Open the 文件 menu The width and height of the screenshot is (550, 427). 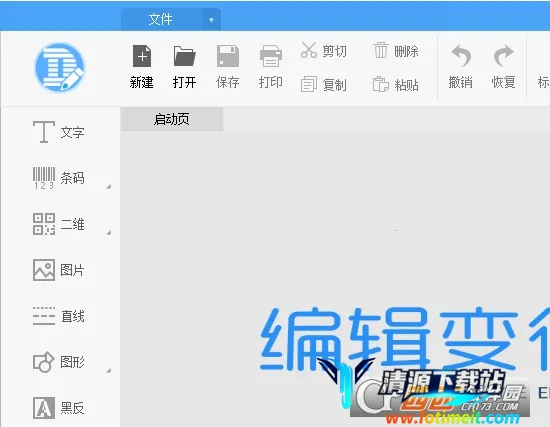161,19
